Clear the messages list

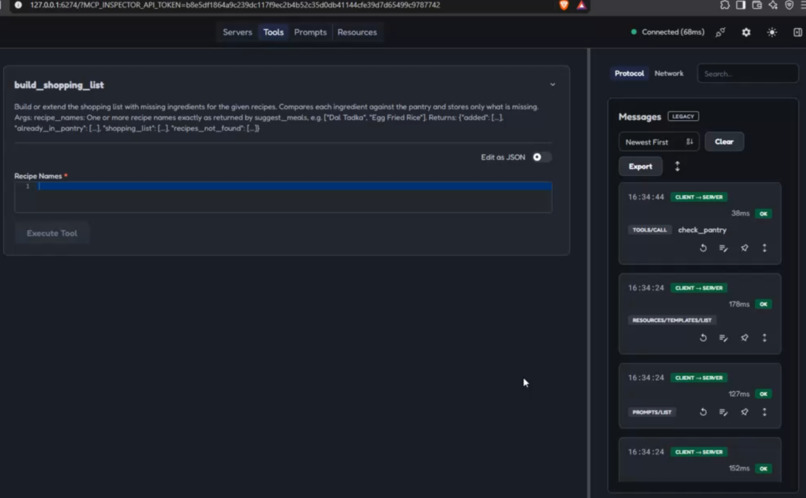pyautogui.click(x=724, y=142)
